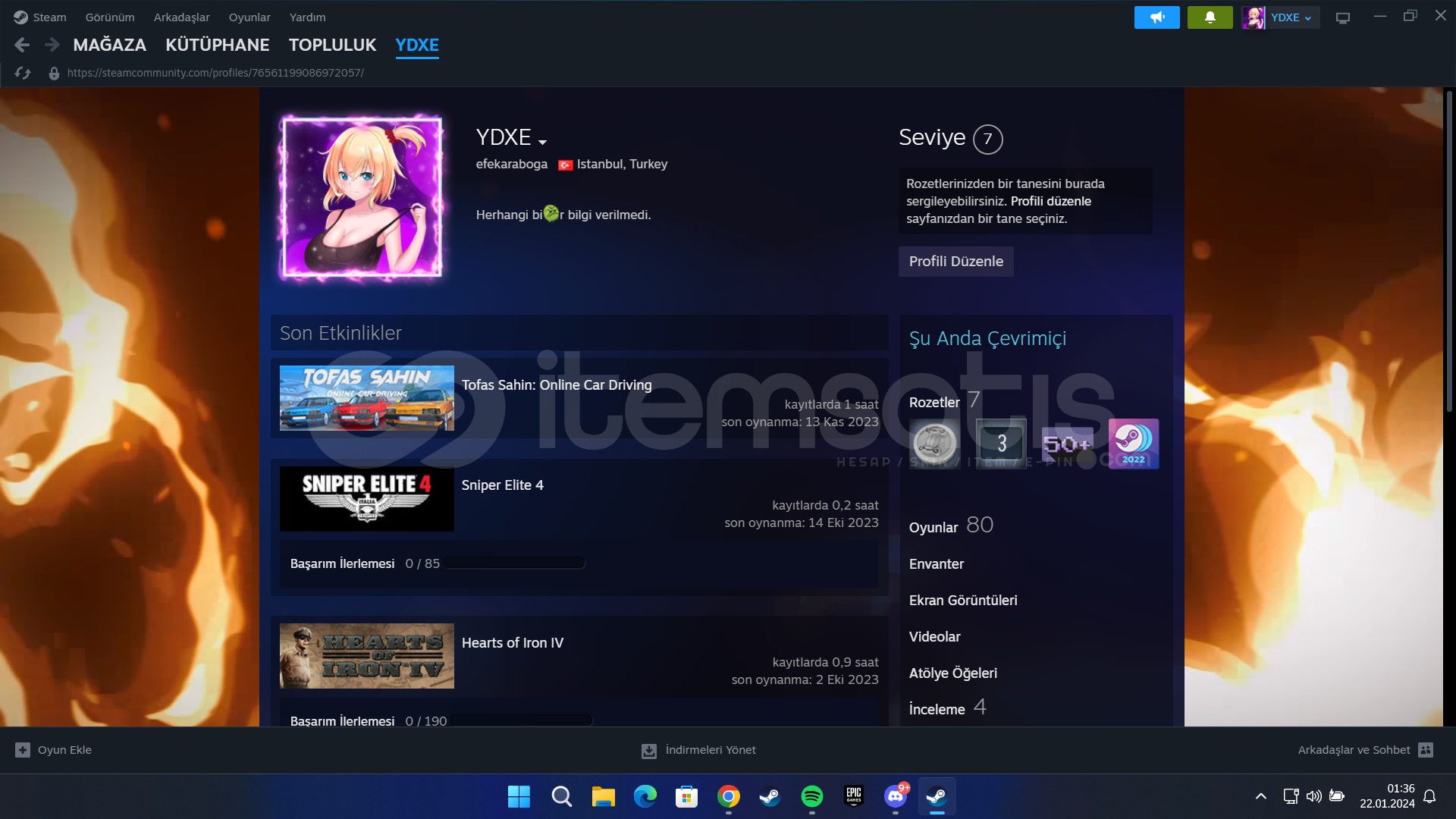The width and height of the screenshot is (1456, 819).
Task: Launch Spotify from taskbar
Action: [811, 797]
